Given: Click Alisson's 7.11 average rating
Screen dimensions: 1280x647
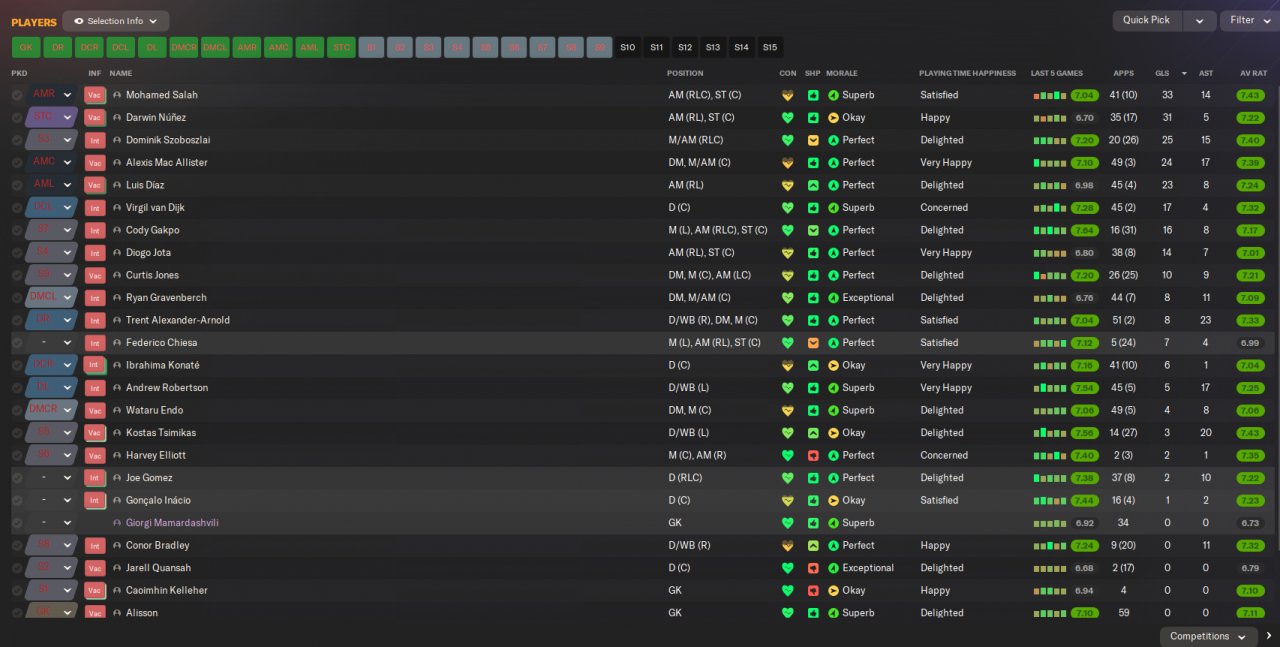Looking at the screenshot, I should (1250, 613).
